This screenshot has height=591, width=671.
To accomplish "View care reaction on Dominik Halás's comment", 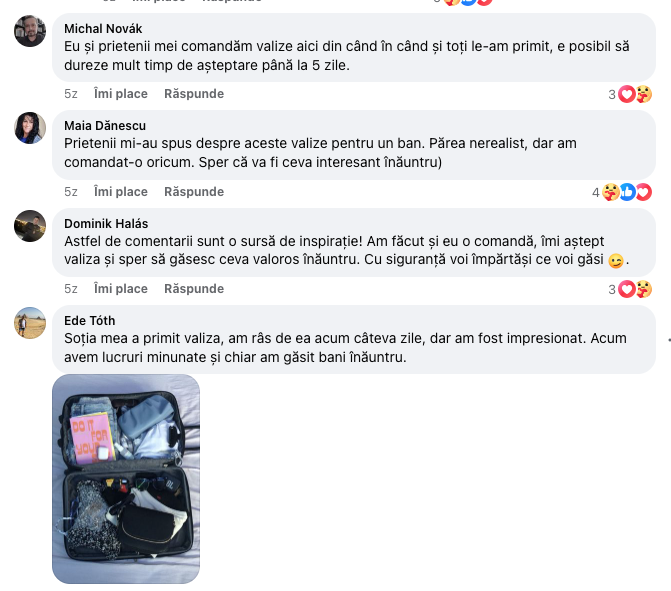I will 644,289.
